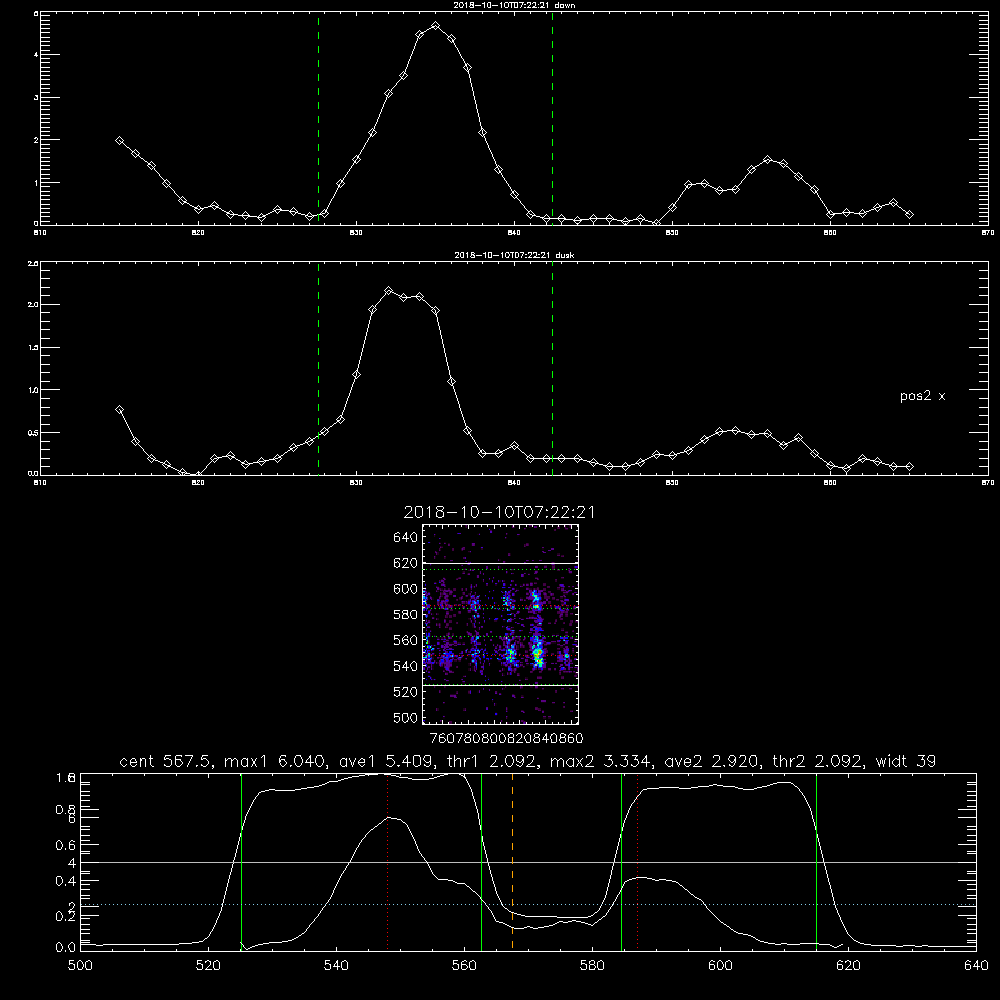Click the red dotted line near 587 in bottom plot

(x=637, y=862)
